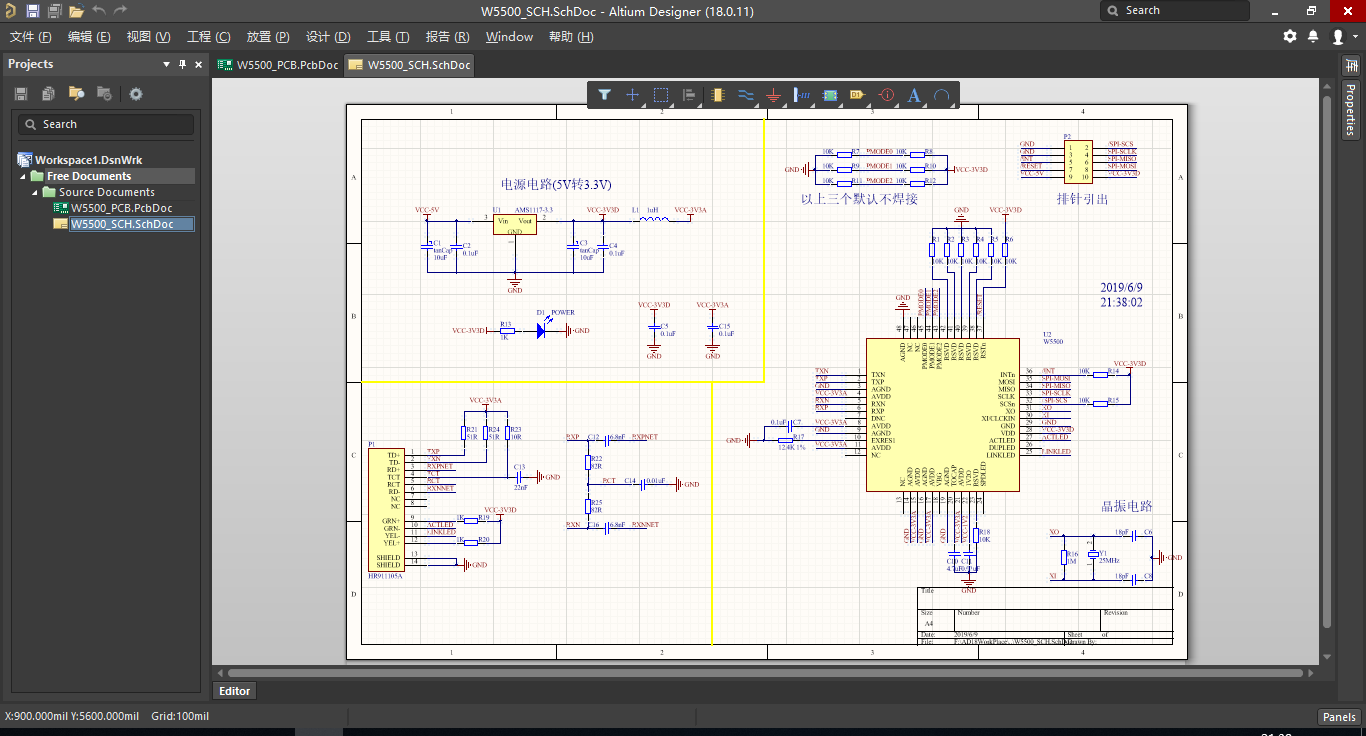Place a part with the component icon
Viewport: 1366px width, 736px height.
[x=717, y=95]
